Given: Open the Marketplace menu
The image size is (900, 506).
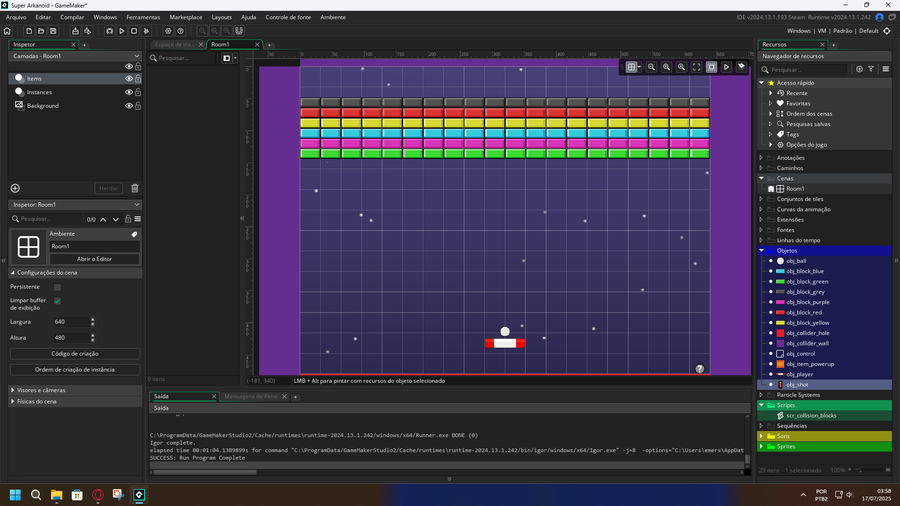Looking at the screenshot, I should (185, 17).
